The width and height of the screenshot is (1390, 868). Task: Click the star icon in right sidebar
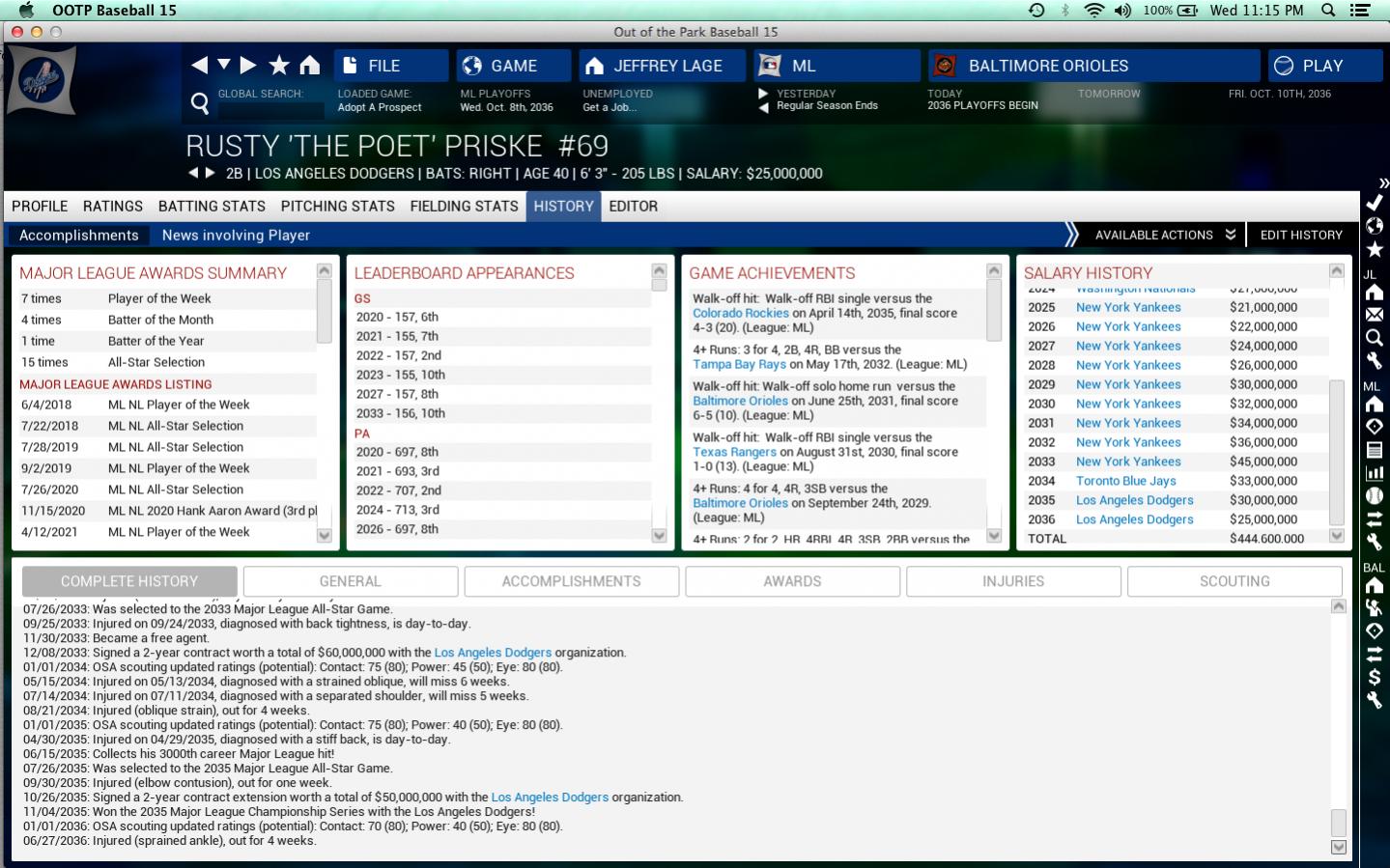tap(1374, 249)
